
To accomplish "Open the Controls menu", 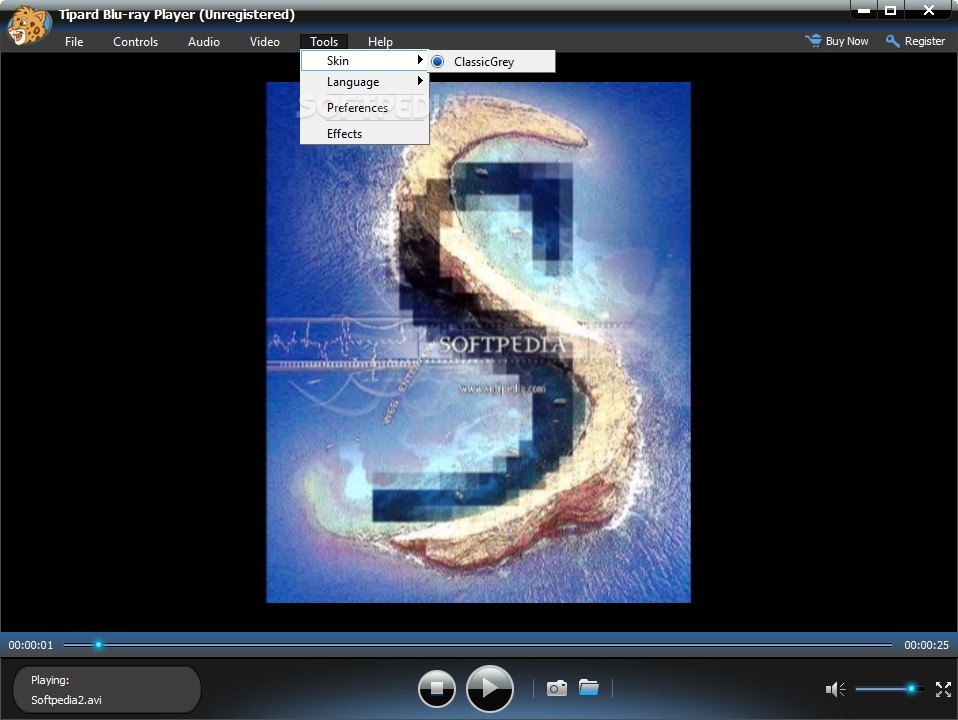I will point(136,42).
